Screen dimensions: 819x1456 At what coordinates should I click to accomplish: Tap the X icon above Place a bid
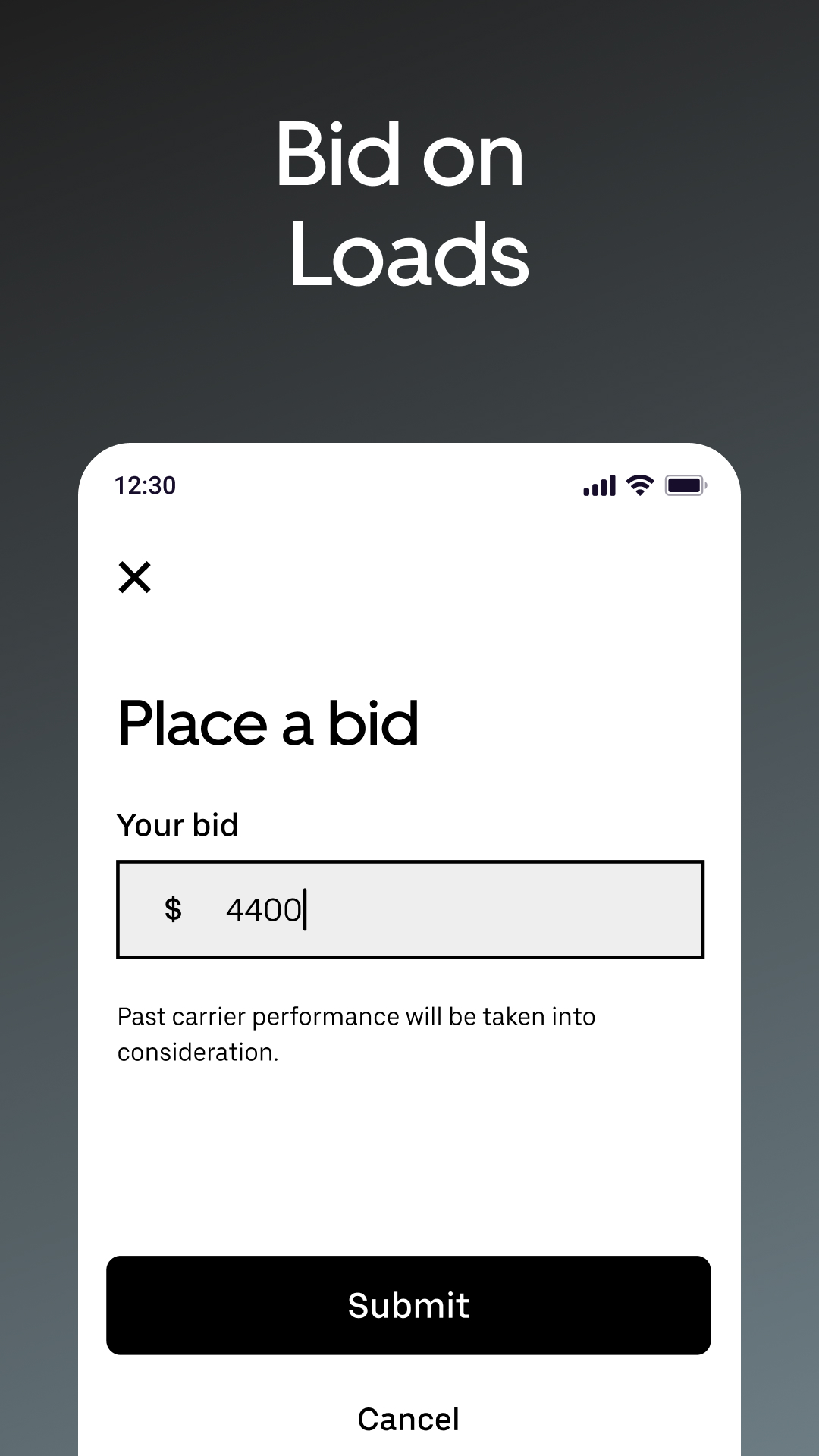pos(135,577)
